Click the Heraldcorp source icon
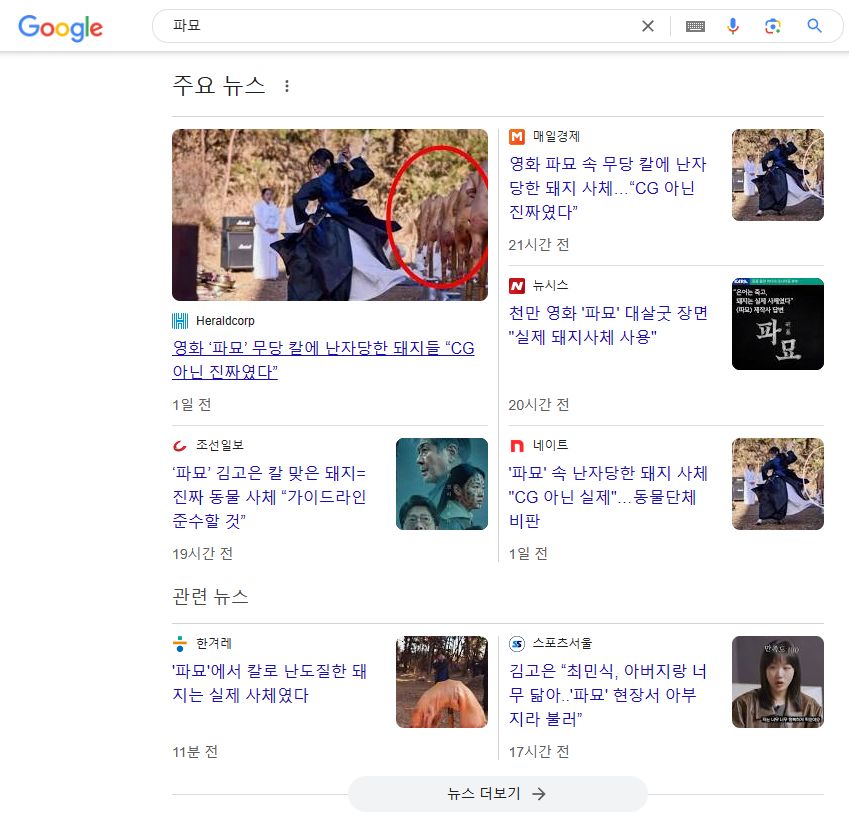 point(180,321)
